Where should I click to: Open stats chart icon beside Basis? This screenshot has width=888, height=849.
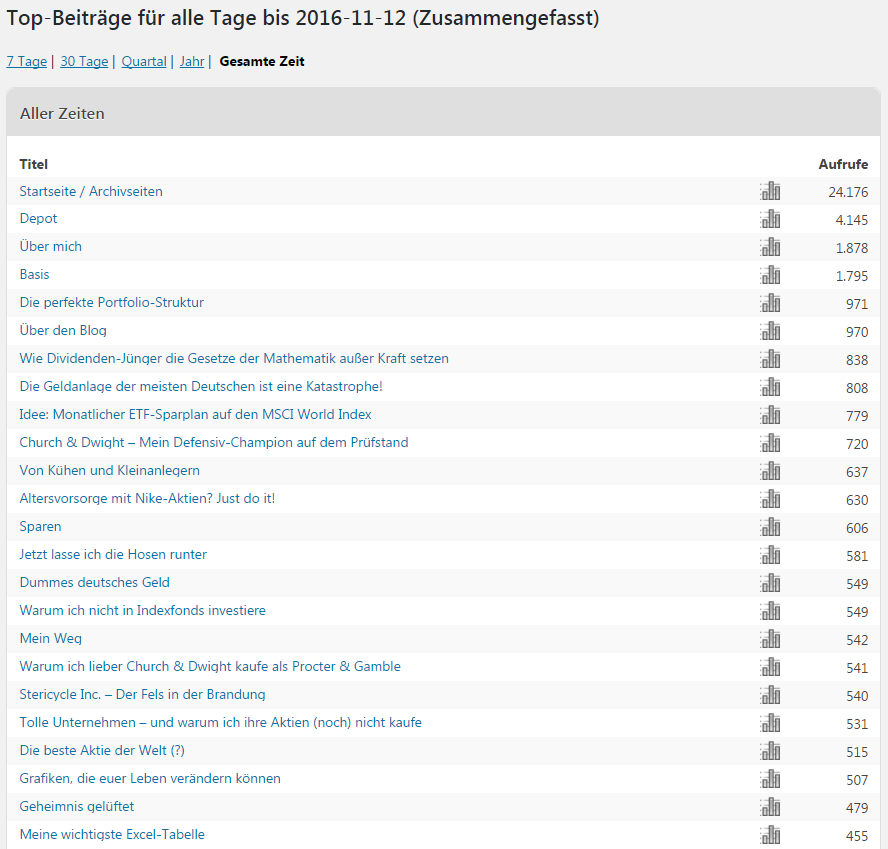pos(769,275)
